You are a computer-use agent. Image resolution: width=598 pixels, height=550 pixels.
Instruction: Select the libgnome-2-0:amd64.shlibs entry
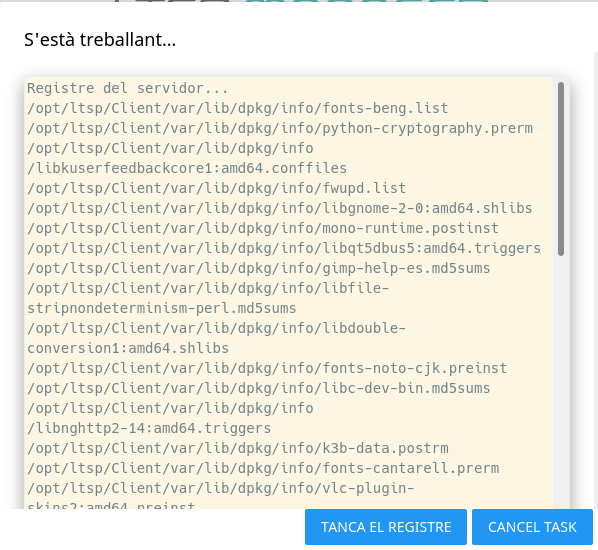(x=280, y=208)
